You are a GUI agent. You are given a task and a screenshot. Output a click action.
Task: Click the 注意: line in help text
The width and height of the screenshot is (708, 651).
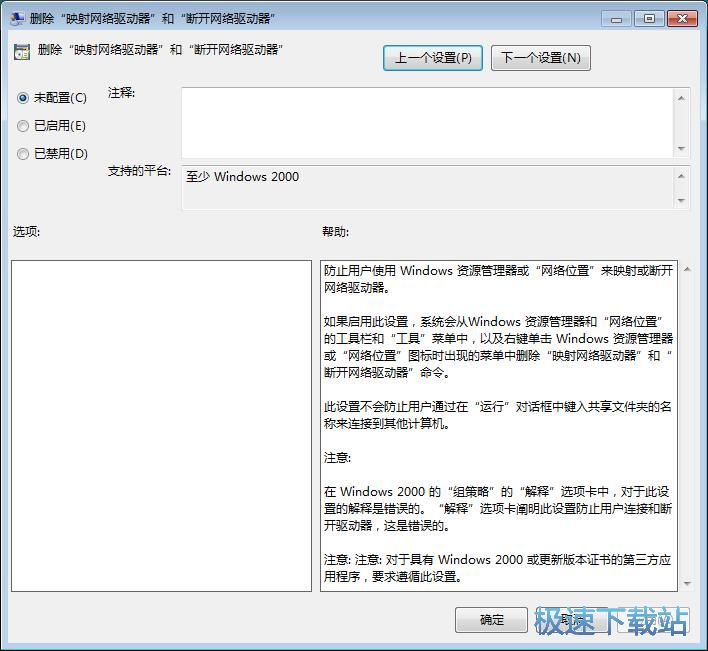point(337,458)
